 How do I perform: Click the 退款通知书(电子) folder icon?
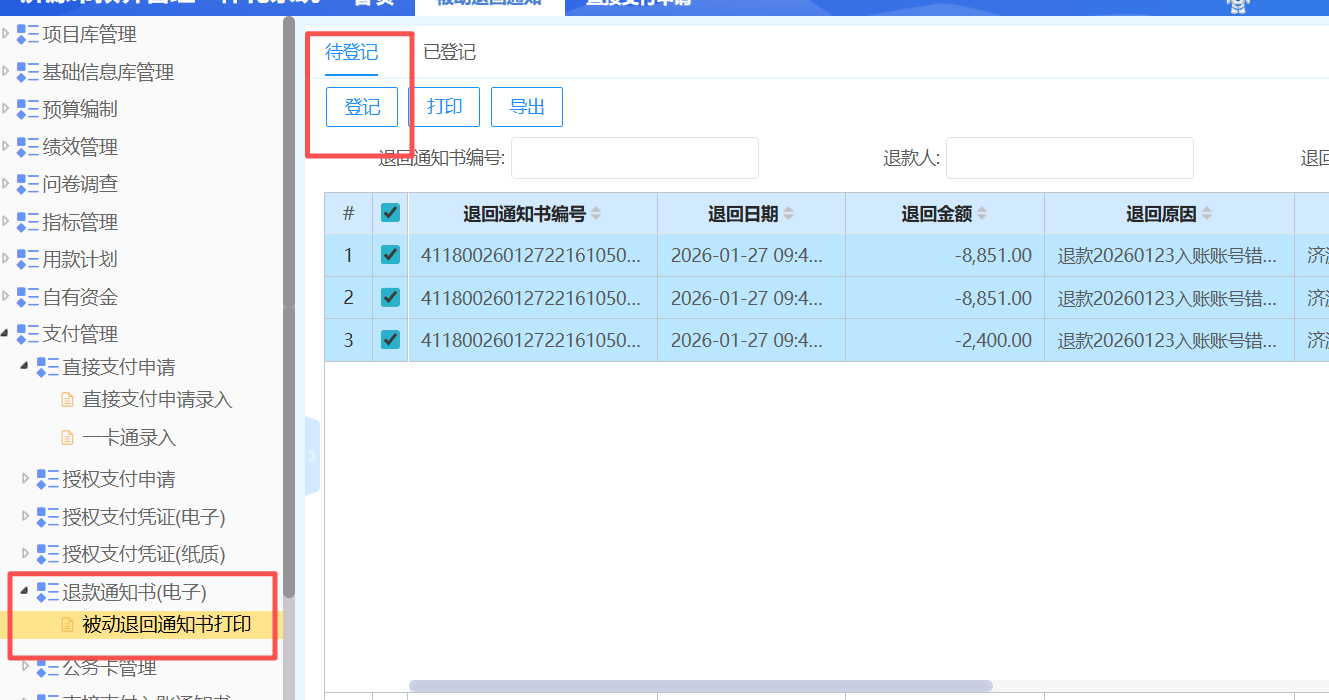[x=48, y=592]
